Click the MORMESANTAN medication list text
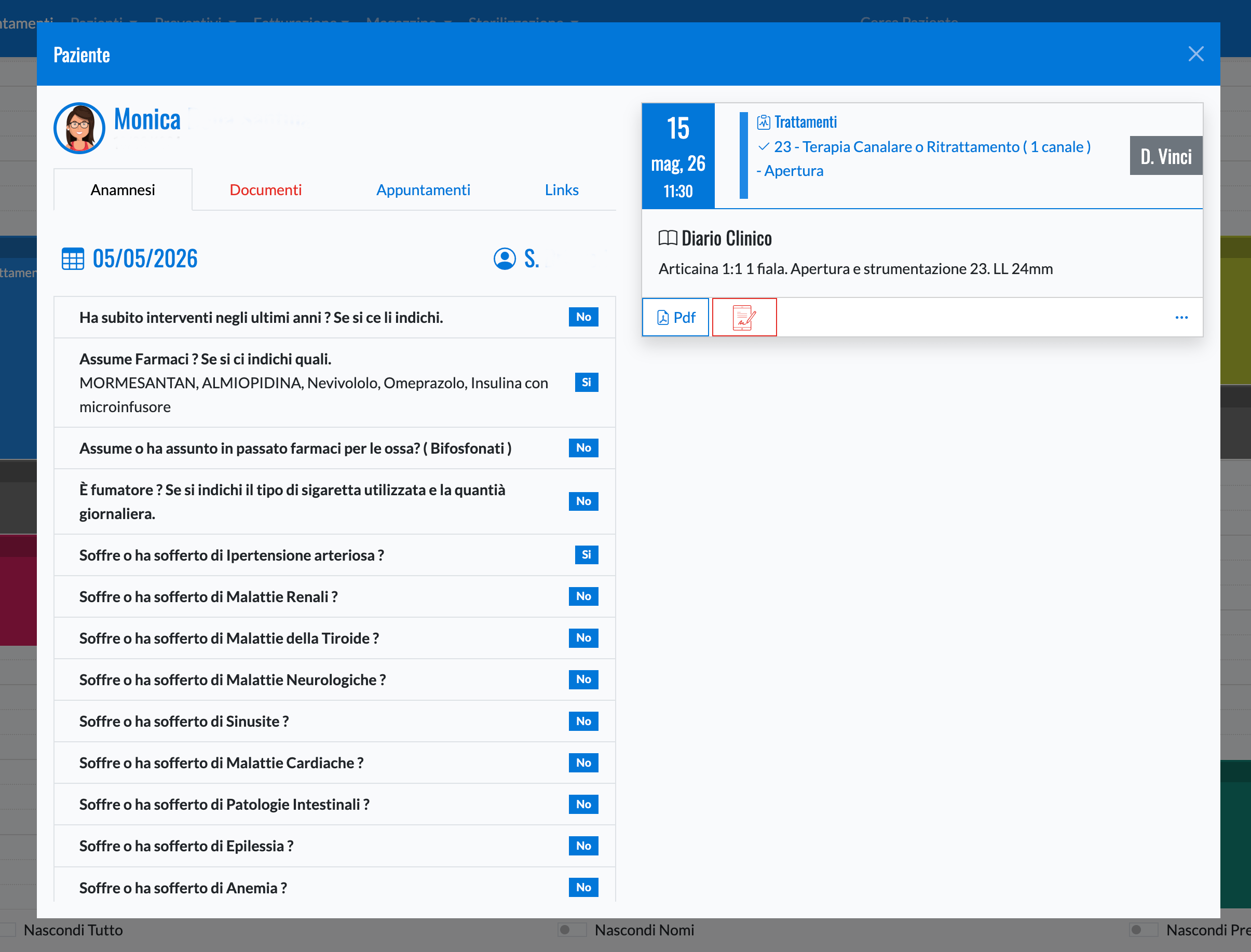This screenshot has height=952, width=1251. tap(314, 395)
